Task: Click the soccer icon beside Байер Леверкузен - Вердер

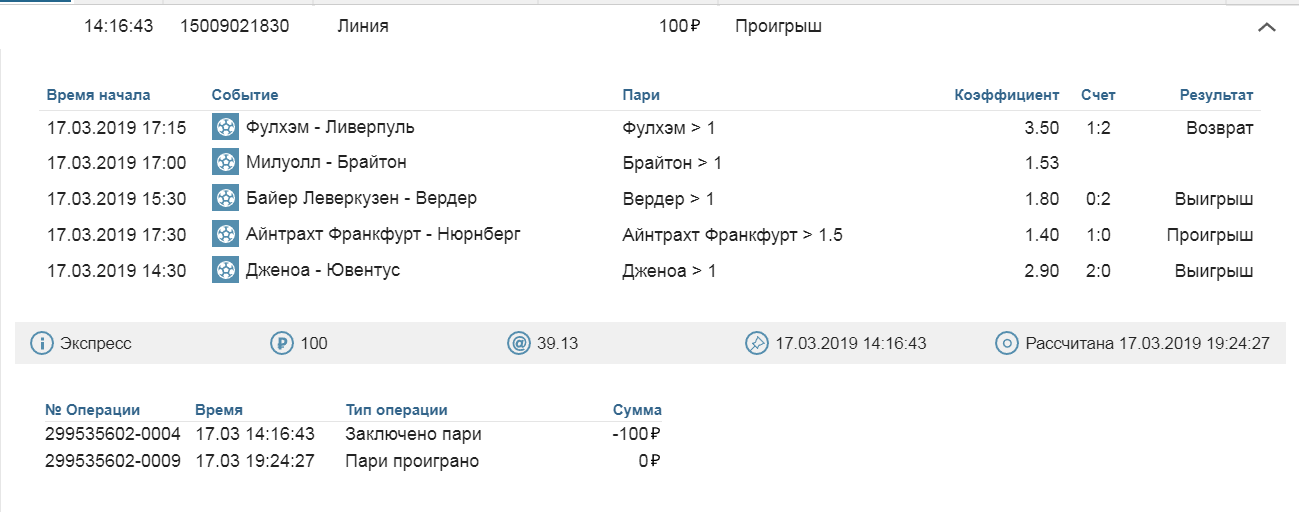Action: 226,198
